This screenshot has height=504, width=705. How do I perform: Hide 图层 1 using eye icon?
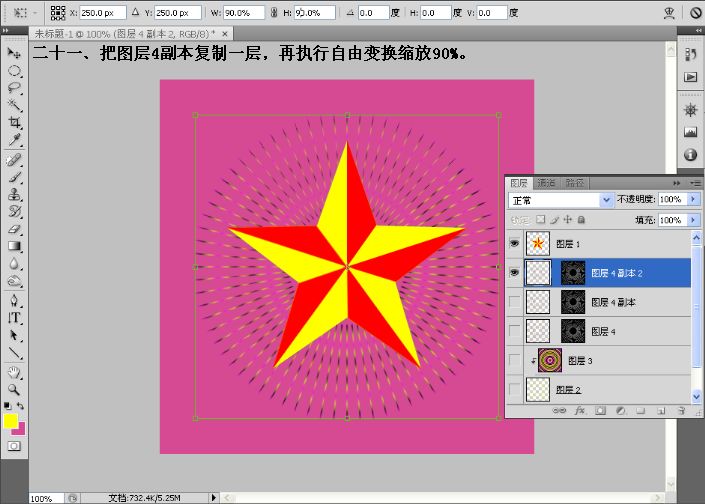[514, 243]
